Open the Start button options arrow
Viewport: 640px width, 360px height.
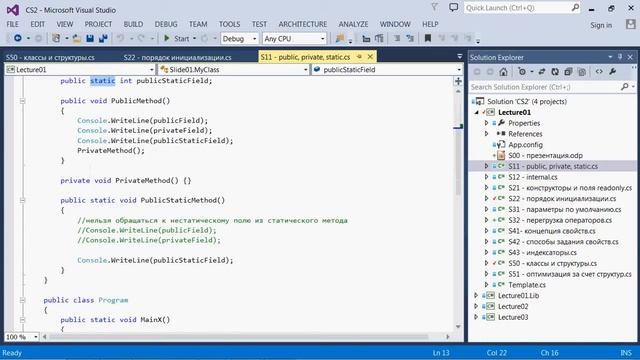194,38
